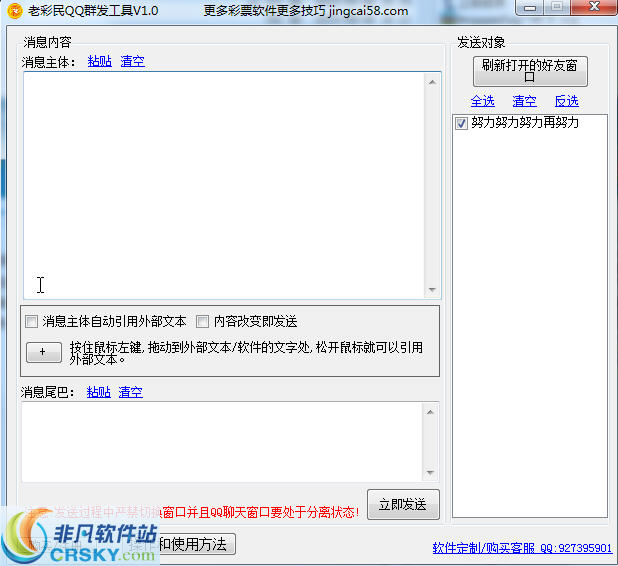Close the 老彩民QQ群发工具 window
The width and height of the screenshot is (618, 566).
tap(594, 7)
